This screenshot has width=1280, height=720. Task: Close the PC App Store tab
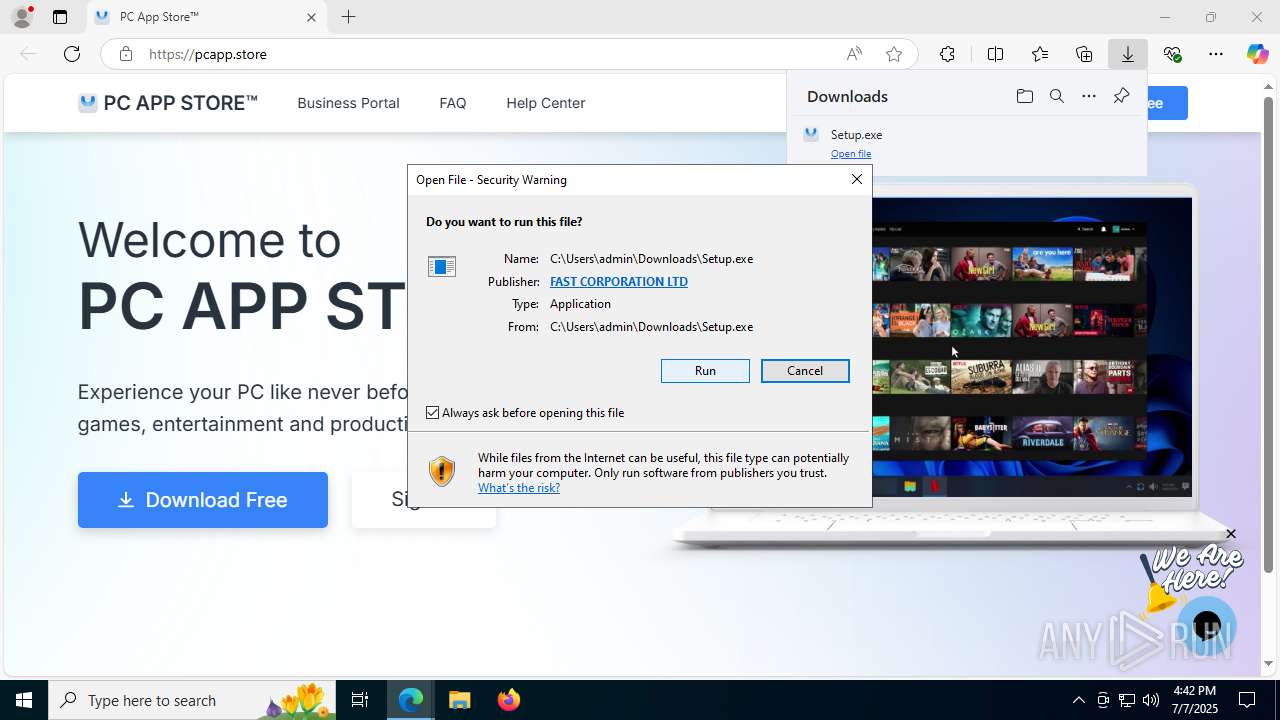(311, 17)
